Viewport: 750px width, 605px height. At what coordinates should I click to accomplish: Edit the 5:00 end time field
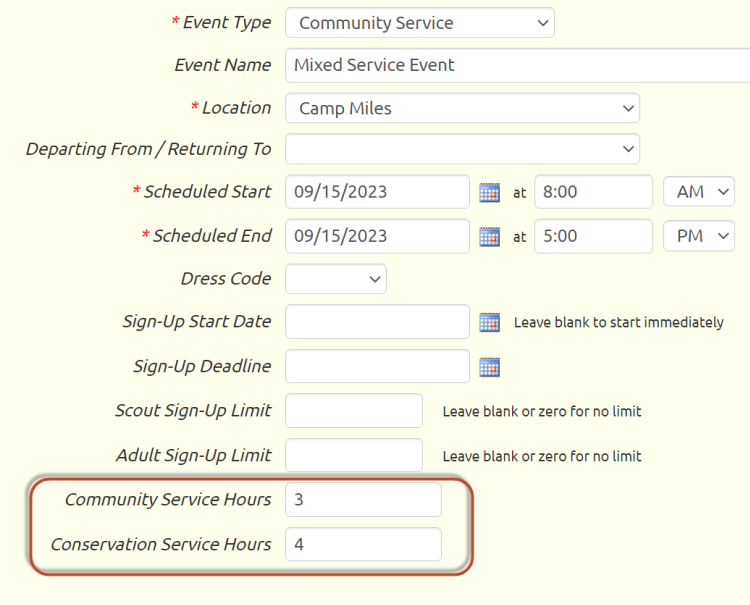[x=594, y=236]
